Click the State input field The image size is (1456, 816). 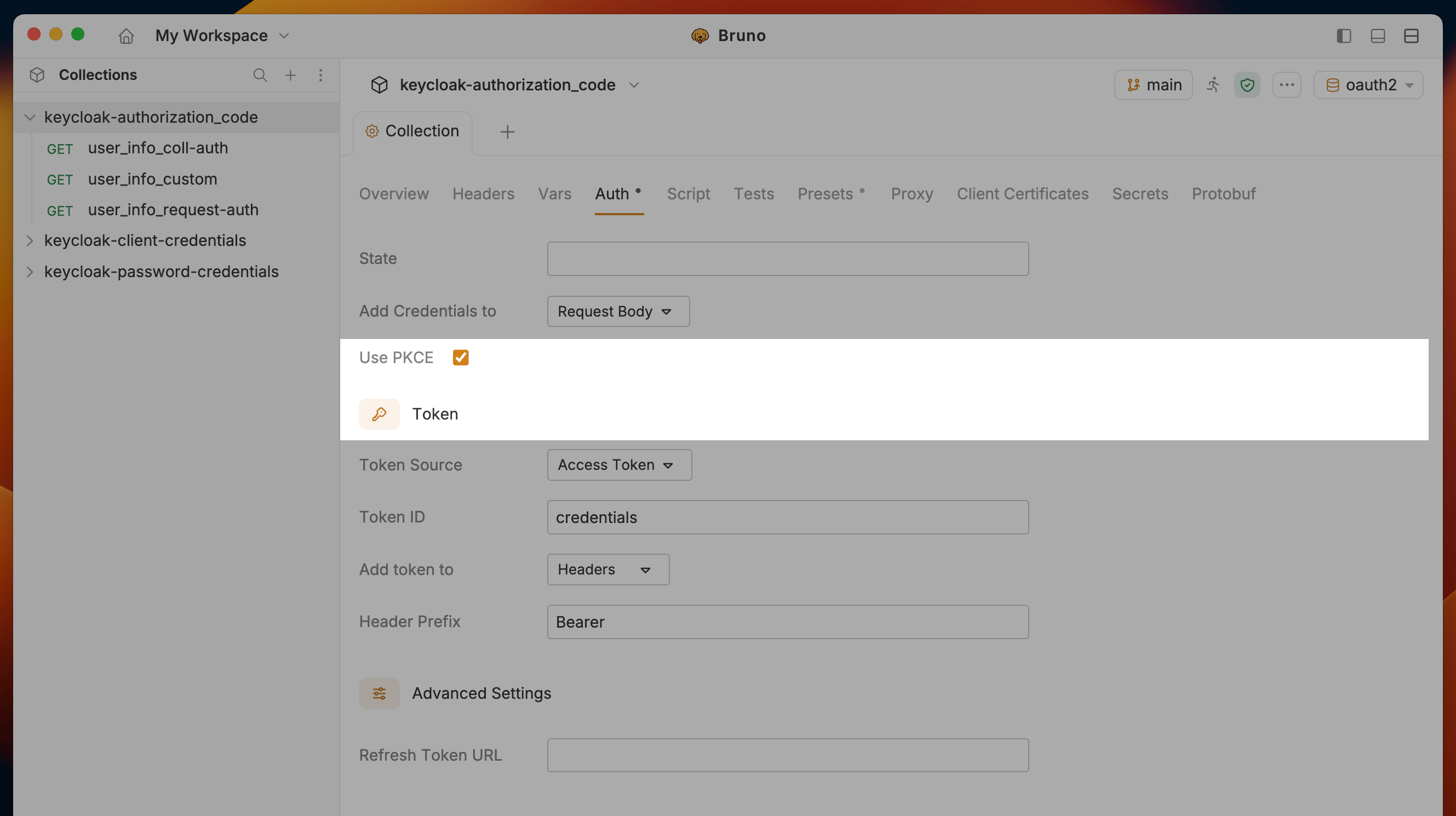pyautogui.click(x=788, y=259)
